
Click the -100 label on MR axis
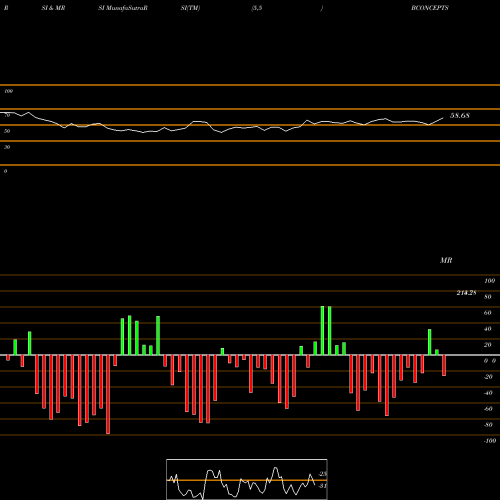(490, 441)
